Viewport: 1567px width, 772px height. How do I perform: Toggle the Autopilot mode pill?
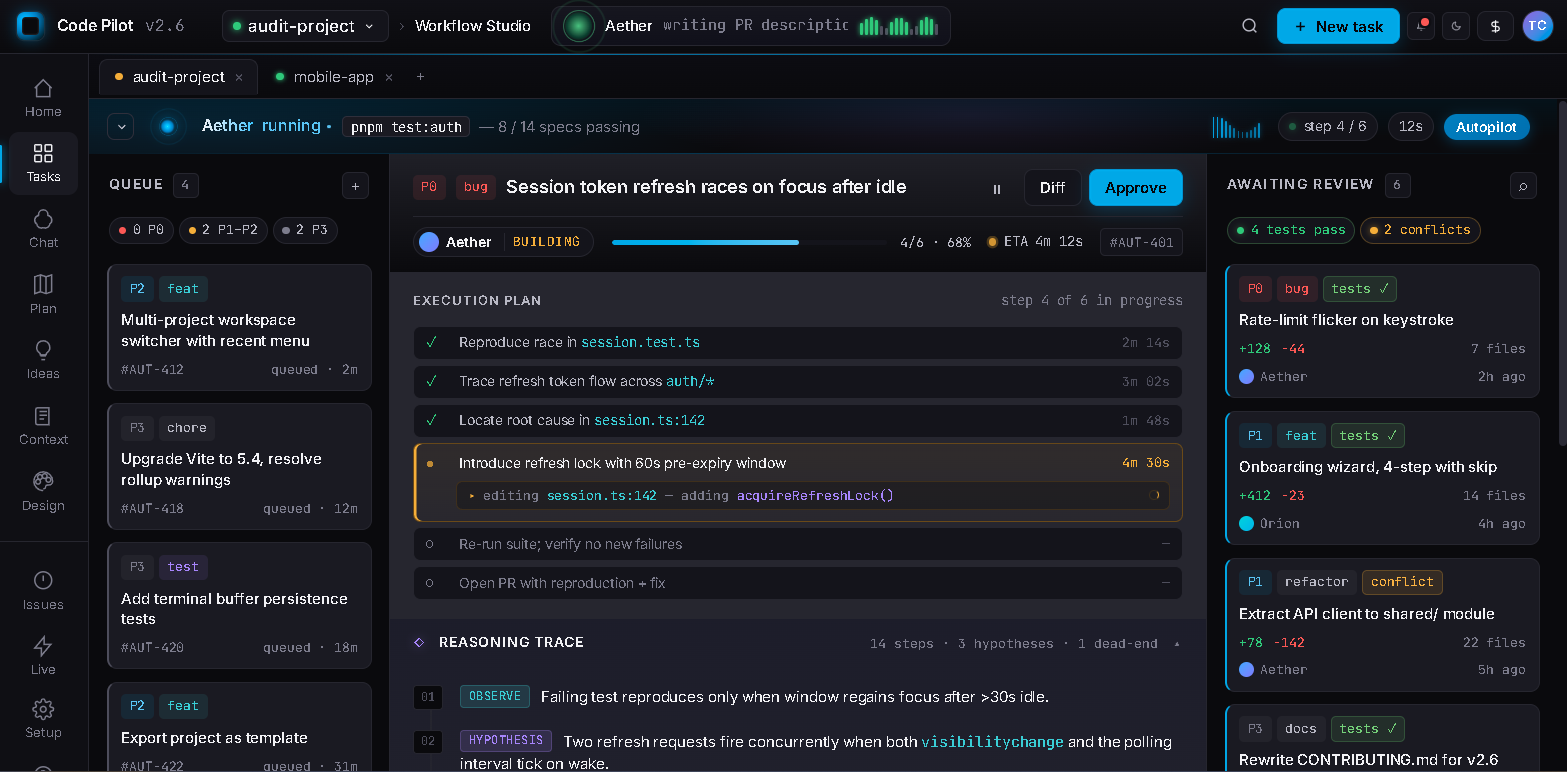click(1486, 127)
